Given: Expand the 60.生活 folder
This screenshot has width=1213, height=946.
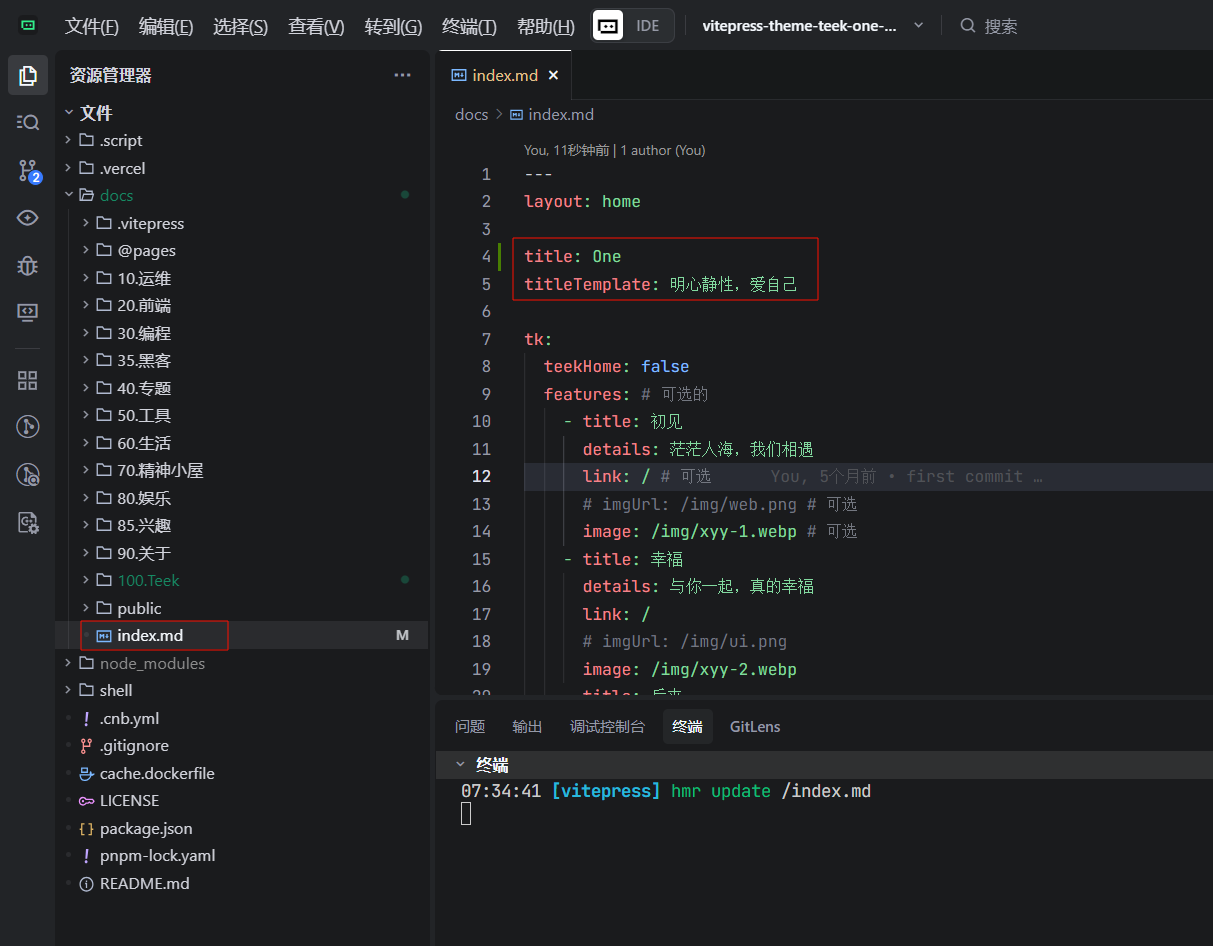Looking at the screenshot, I should (242, 443).
